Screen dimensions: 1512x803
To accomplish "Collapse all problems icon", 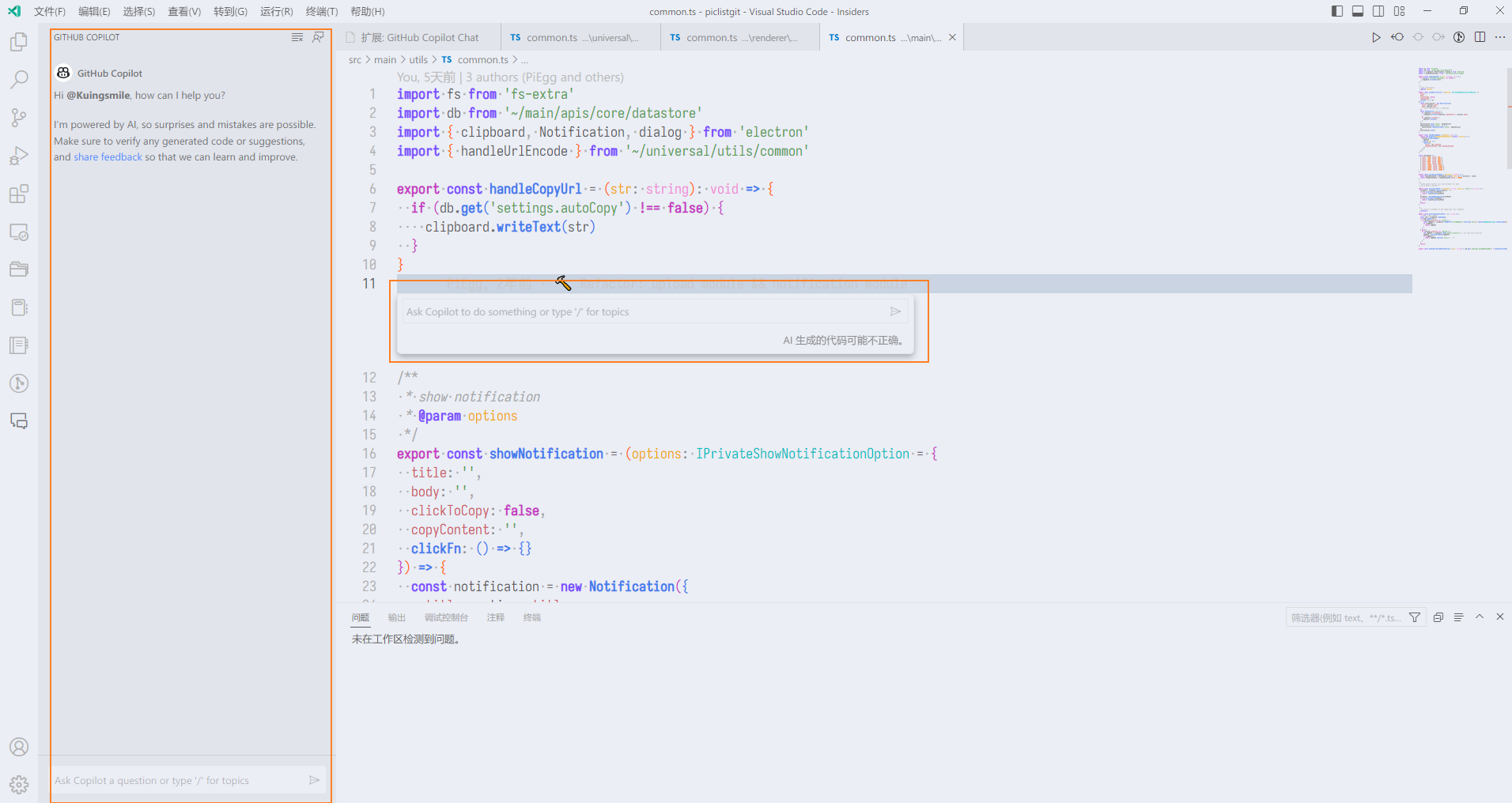I will [1438, 617].
